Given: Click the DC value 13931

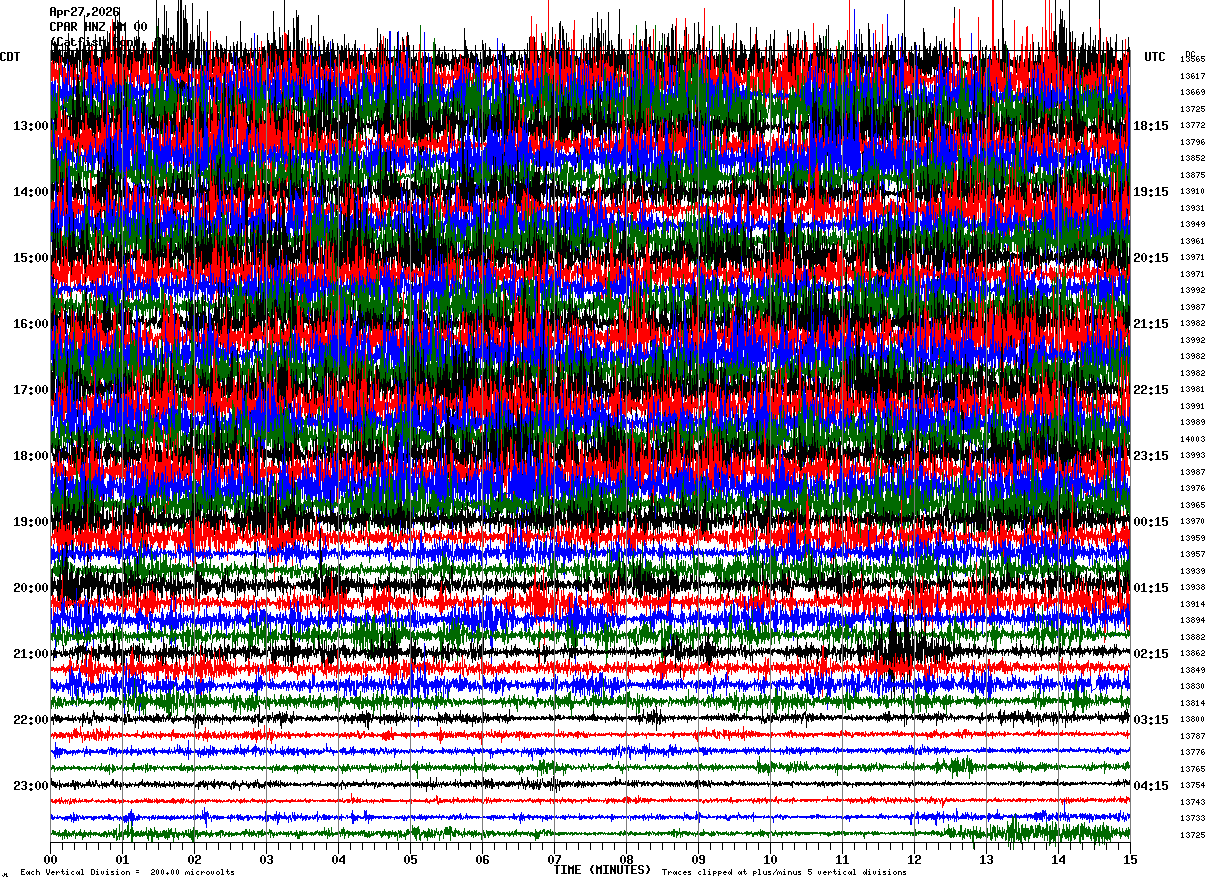Looking at the screenshot, I should pyautogui.click(x=1192, y=208).
